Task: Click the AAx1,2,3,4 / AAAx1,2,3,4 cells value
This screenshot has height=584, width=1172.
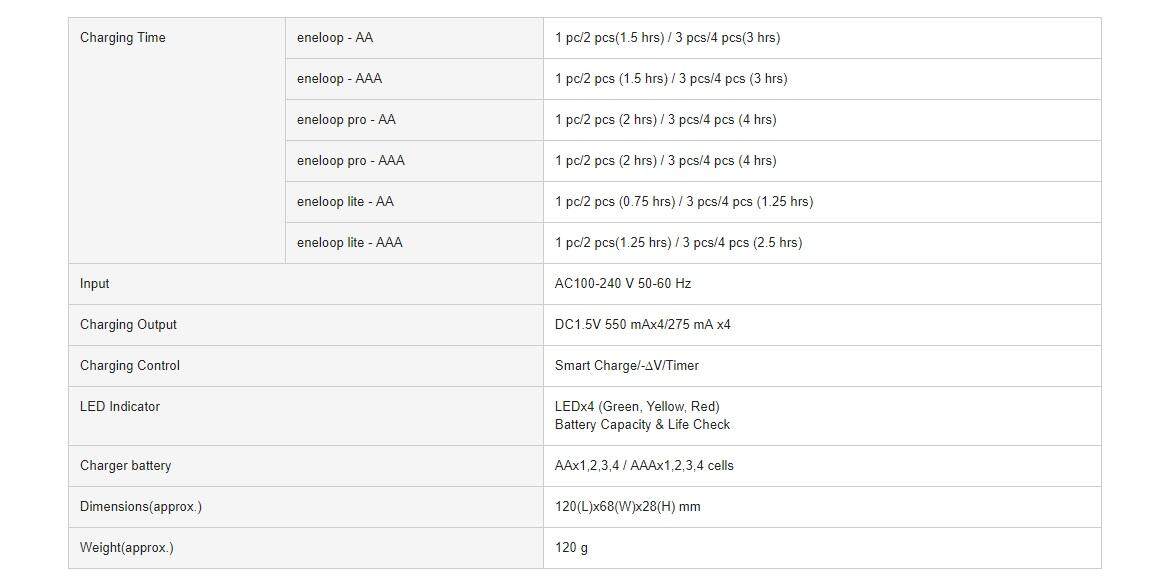Action: click(644, 466)
